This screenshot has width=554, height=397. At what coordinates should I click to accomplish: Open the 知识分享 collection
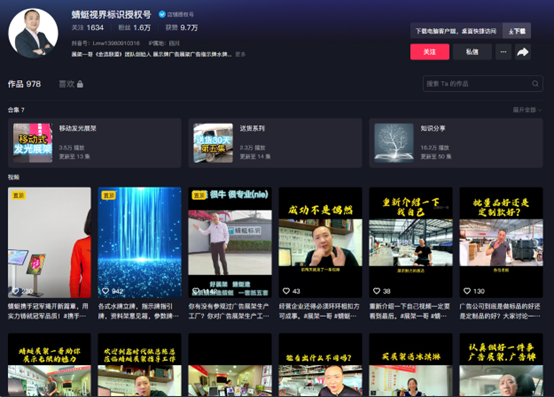click(456, 143)
